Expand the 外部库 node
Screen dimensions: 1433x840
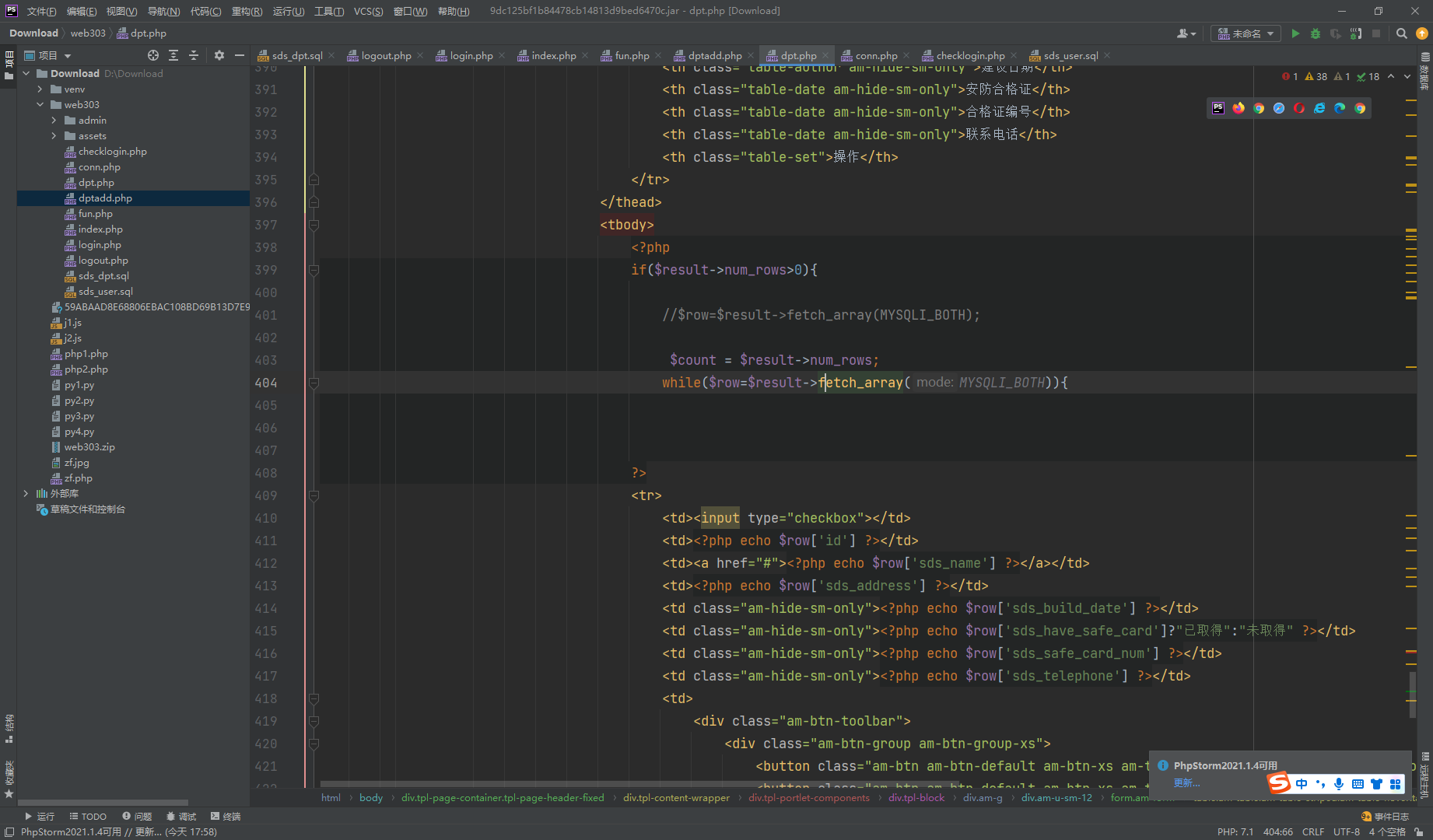tap(26, 494)
